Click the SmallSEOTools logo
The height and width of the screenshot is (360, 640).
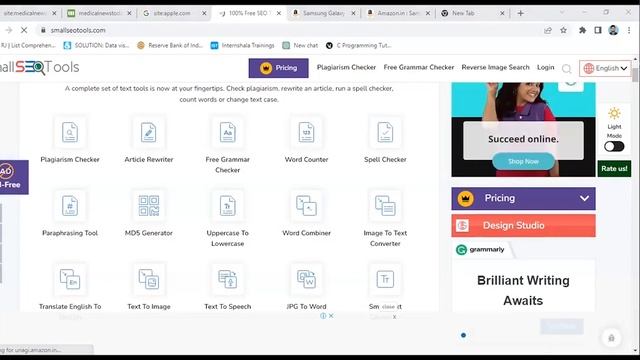tap(40, 67)
